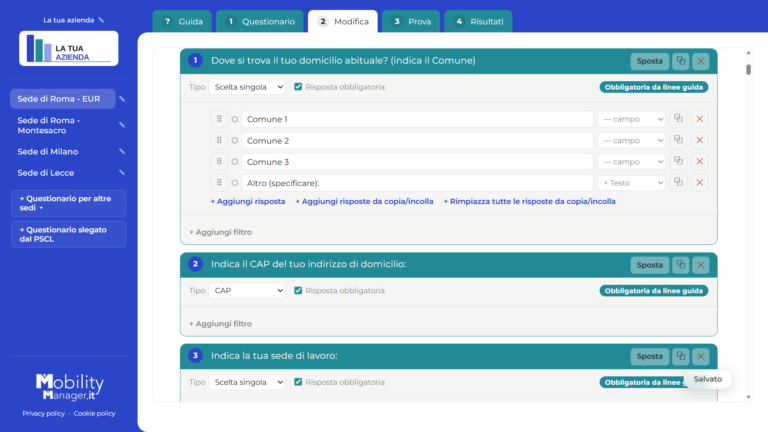Switch to the Questionario tab
Screen dimensions: 768x432
click(x=261, y=22)
